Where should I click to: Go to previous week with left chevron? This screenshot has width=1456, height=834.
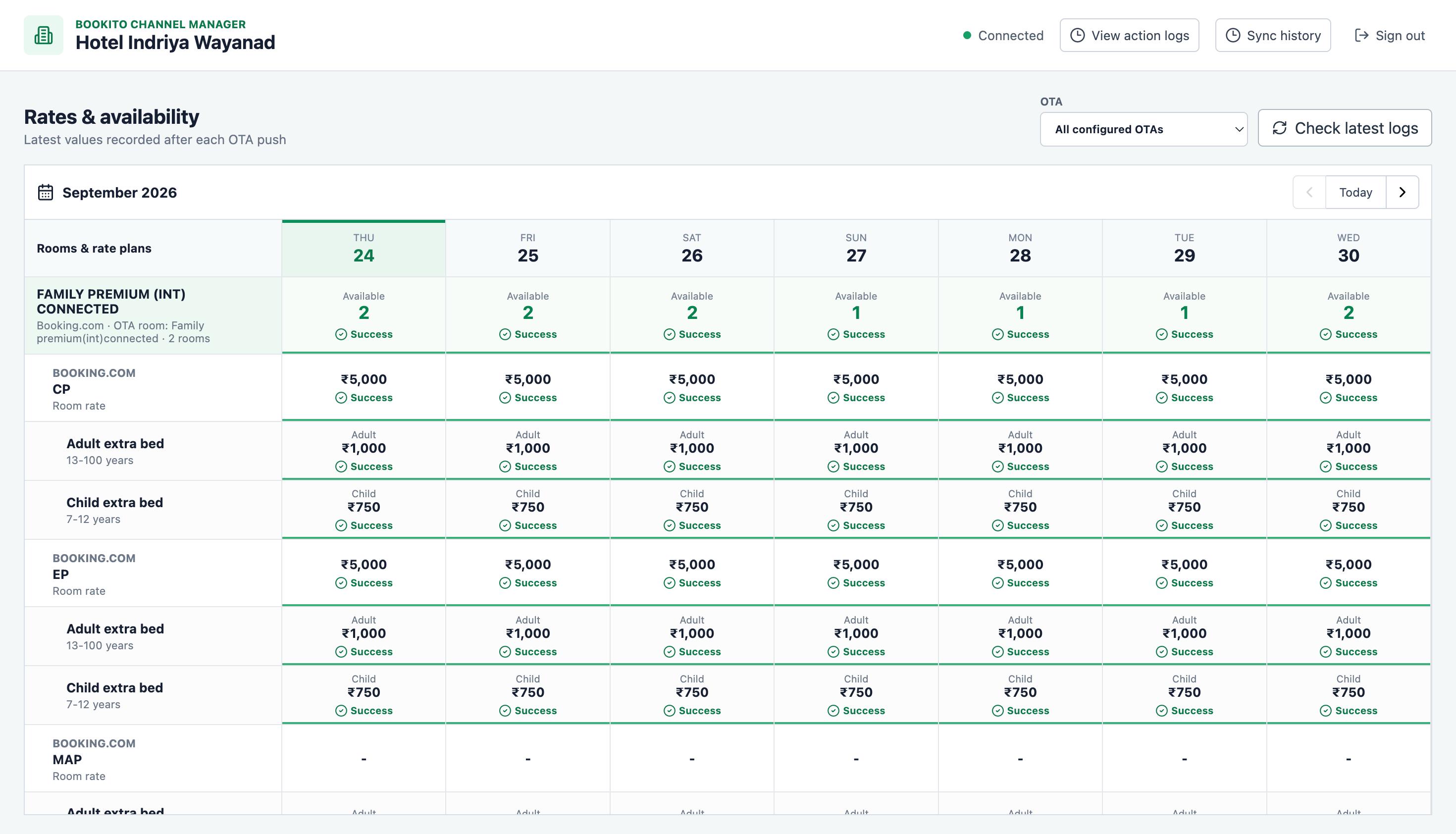pyautogui.click(x=1309, y=193)
